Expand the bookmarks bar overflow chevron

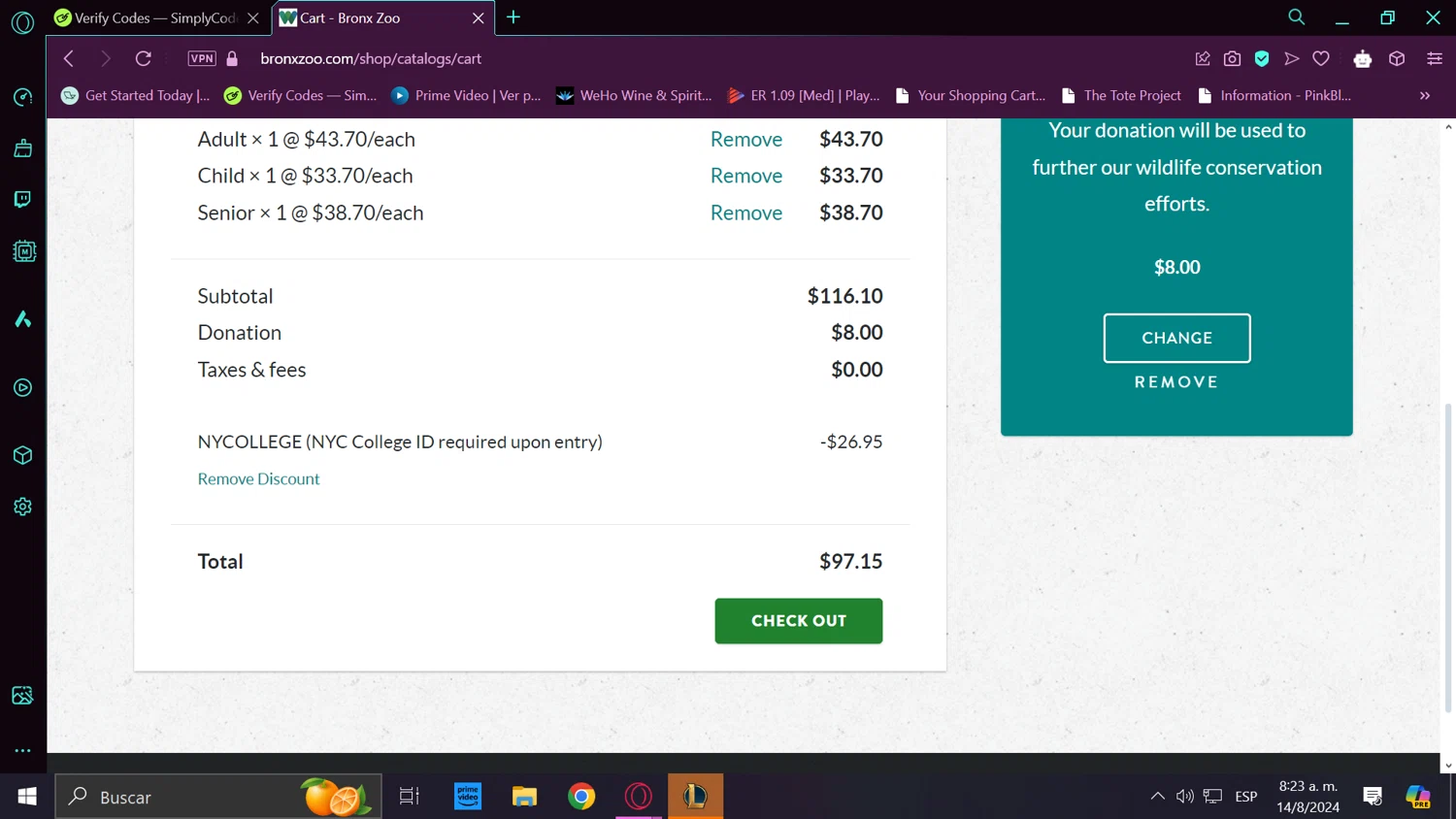click(1425, 95)
